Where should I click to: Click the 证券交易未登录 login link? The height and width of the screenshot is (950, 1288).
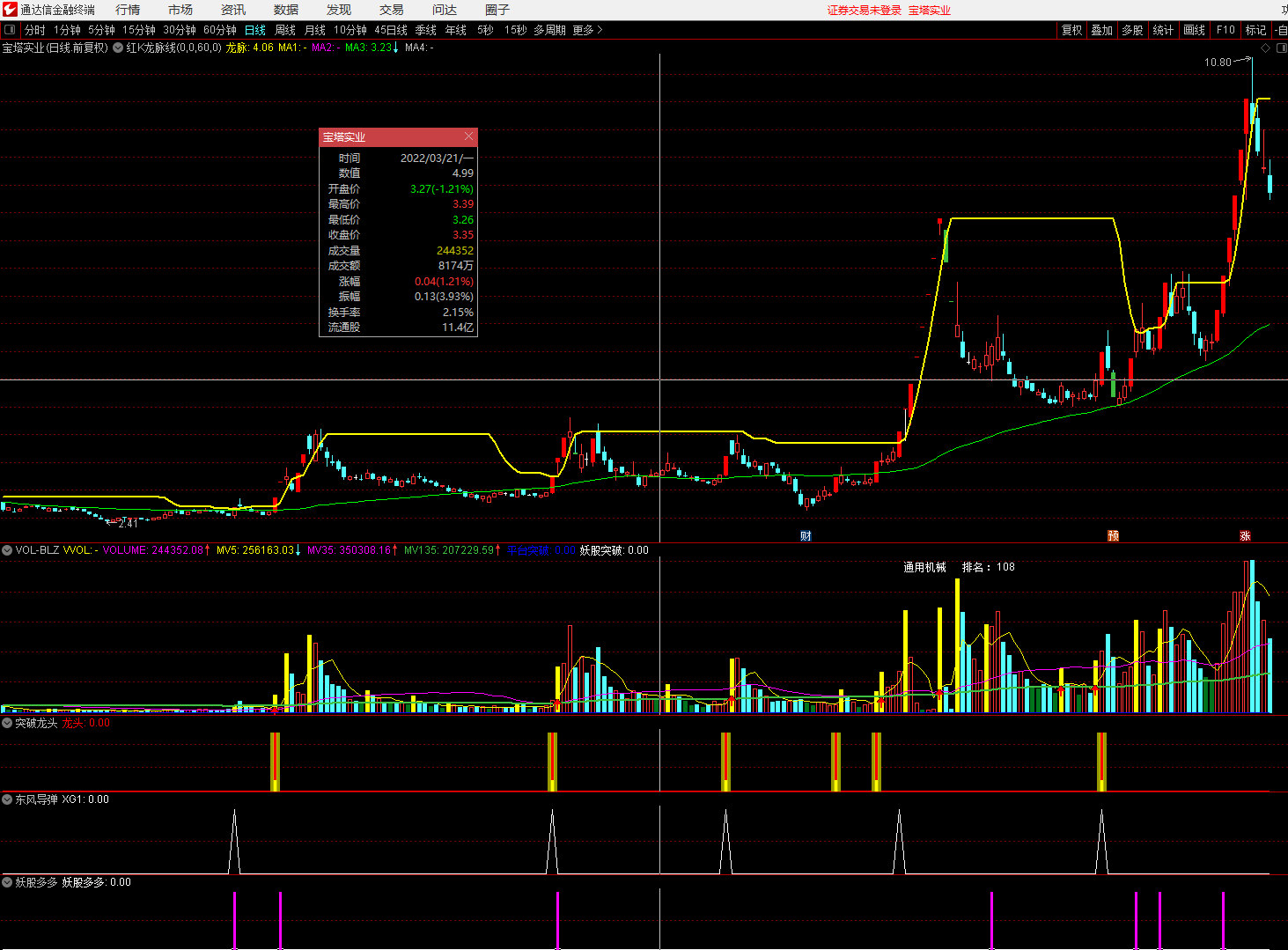[865, 11]
